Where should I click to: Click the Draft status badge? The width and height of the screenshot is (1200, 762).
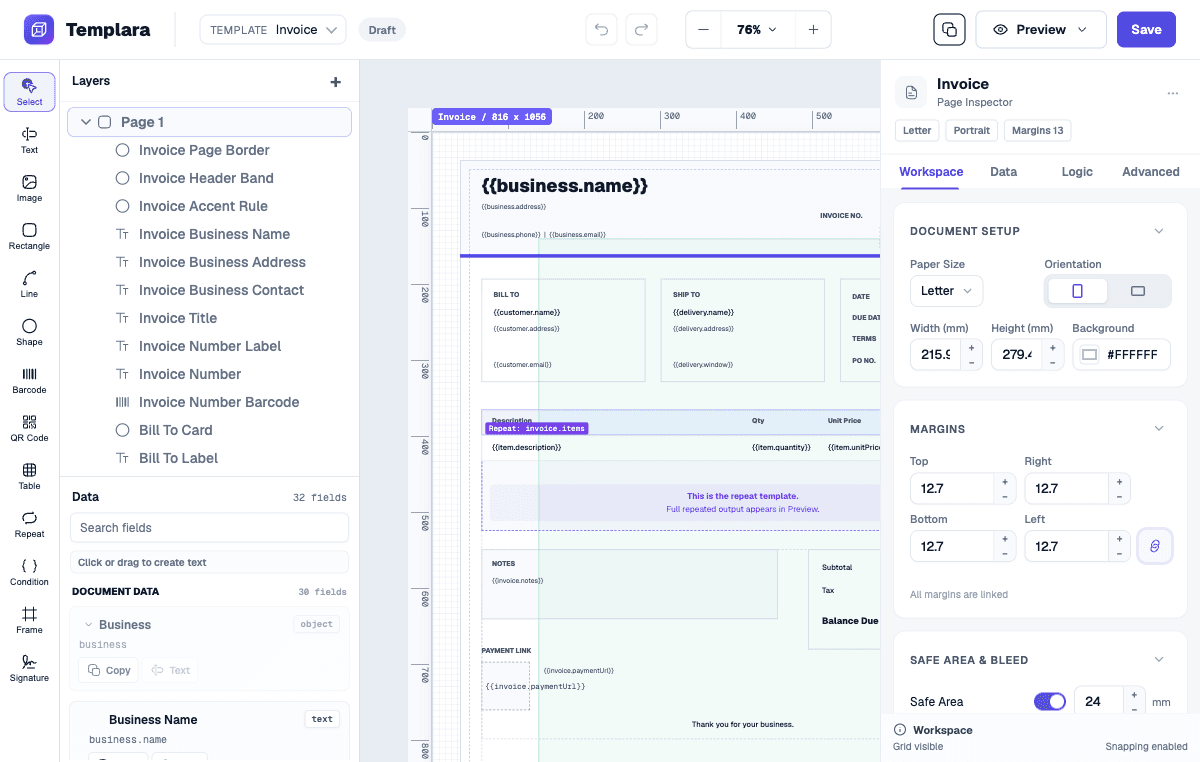tap(382, 30)
